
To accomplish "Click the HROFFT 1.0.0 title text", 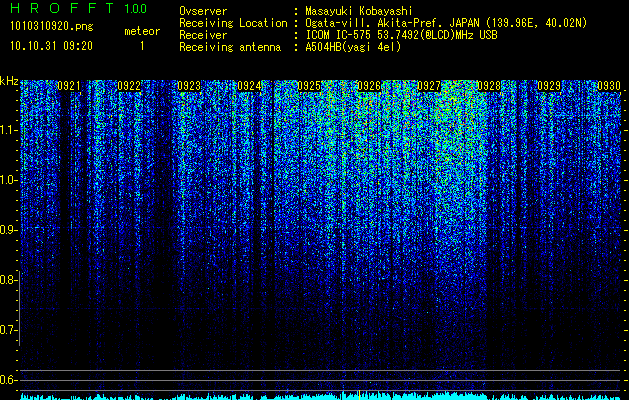I will [79, 8].
